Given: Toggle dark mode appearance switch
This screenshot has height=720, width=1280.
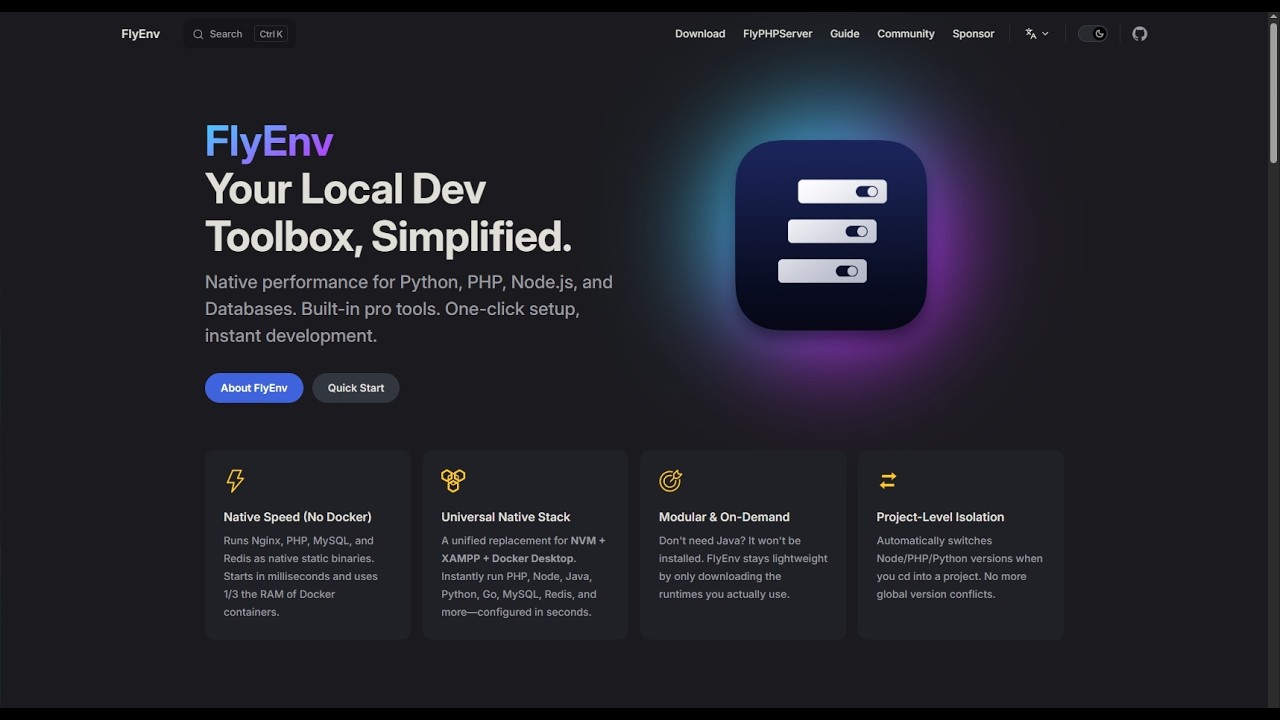Looking at the screenshot, I should (x=1092, y=34).
